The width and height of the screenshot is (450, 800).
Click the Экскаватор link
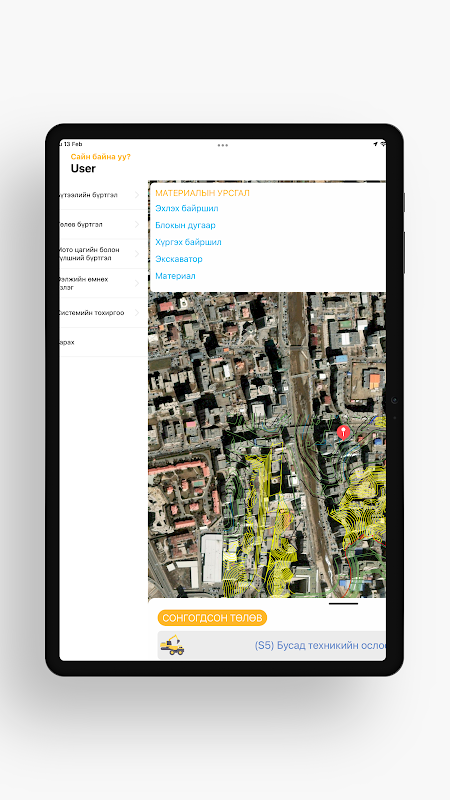(179, 259)
